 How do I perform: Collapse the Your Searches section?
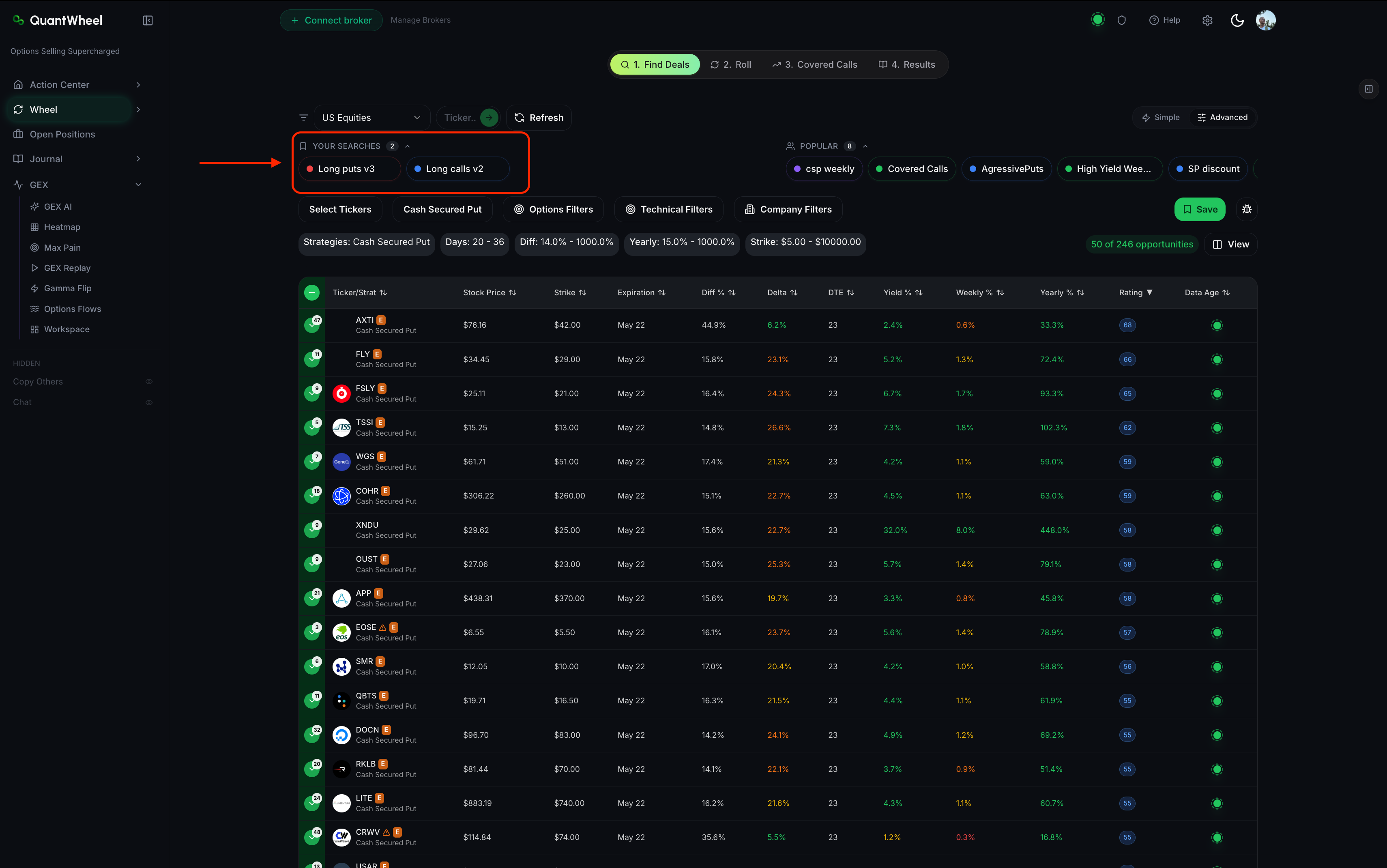(408, 146)
